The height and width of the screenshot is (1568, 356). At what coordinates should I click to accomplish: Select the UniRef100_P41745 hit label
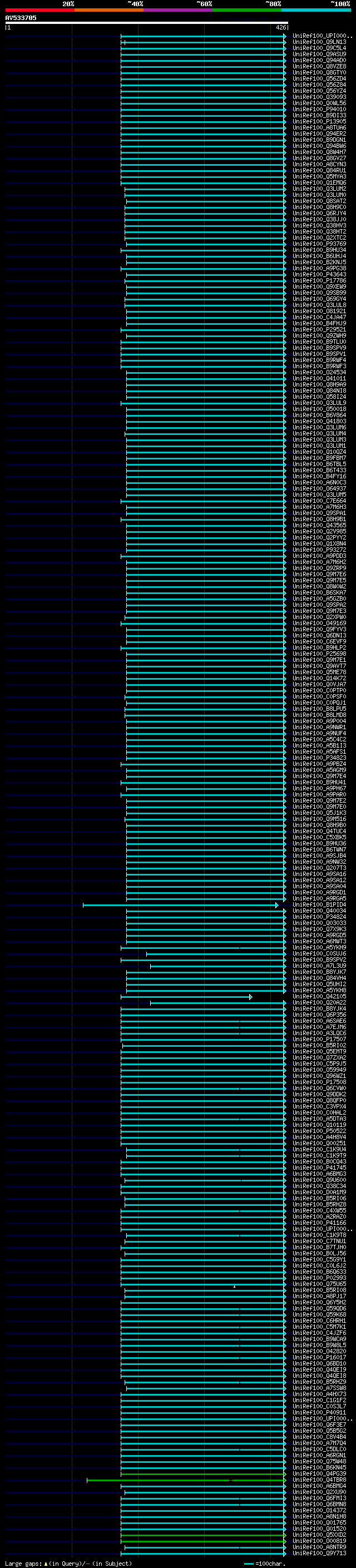319,1168
